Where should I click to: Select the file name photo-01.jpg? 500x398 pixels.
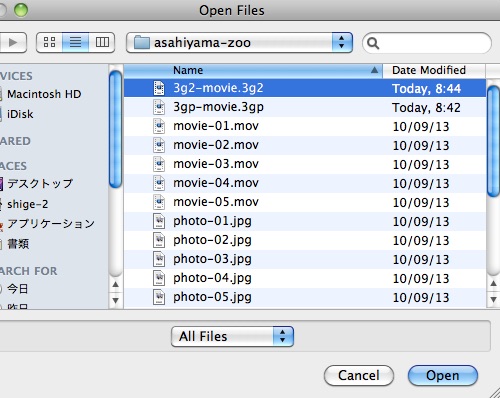click(x=212, y=222)
